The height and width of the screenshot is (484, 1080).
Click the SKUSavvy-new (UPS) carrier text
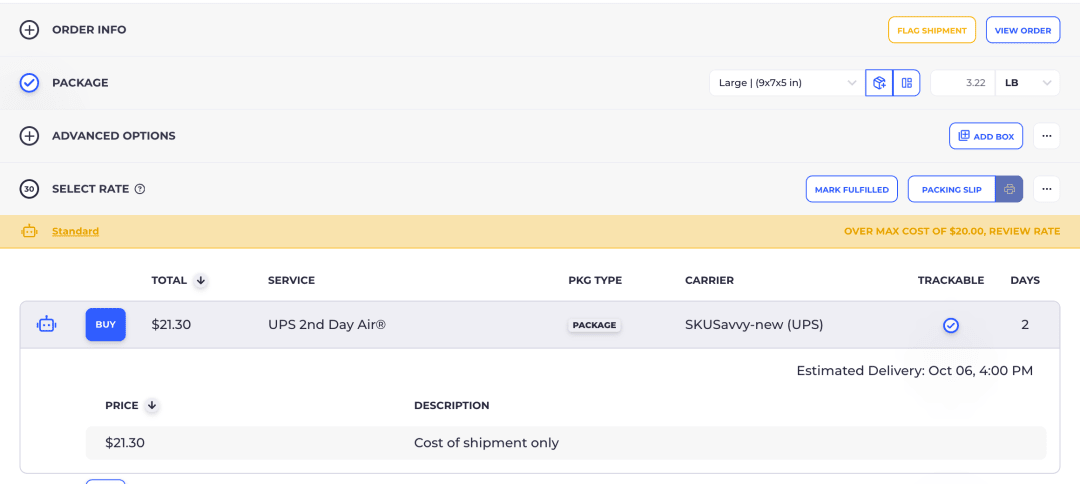tap(754, 324)
